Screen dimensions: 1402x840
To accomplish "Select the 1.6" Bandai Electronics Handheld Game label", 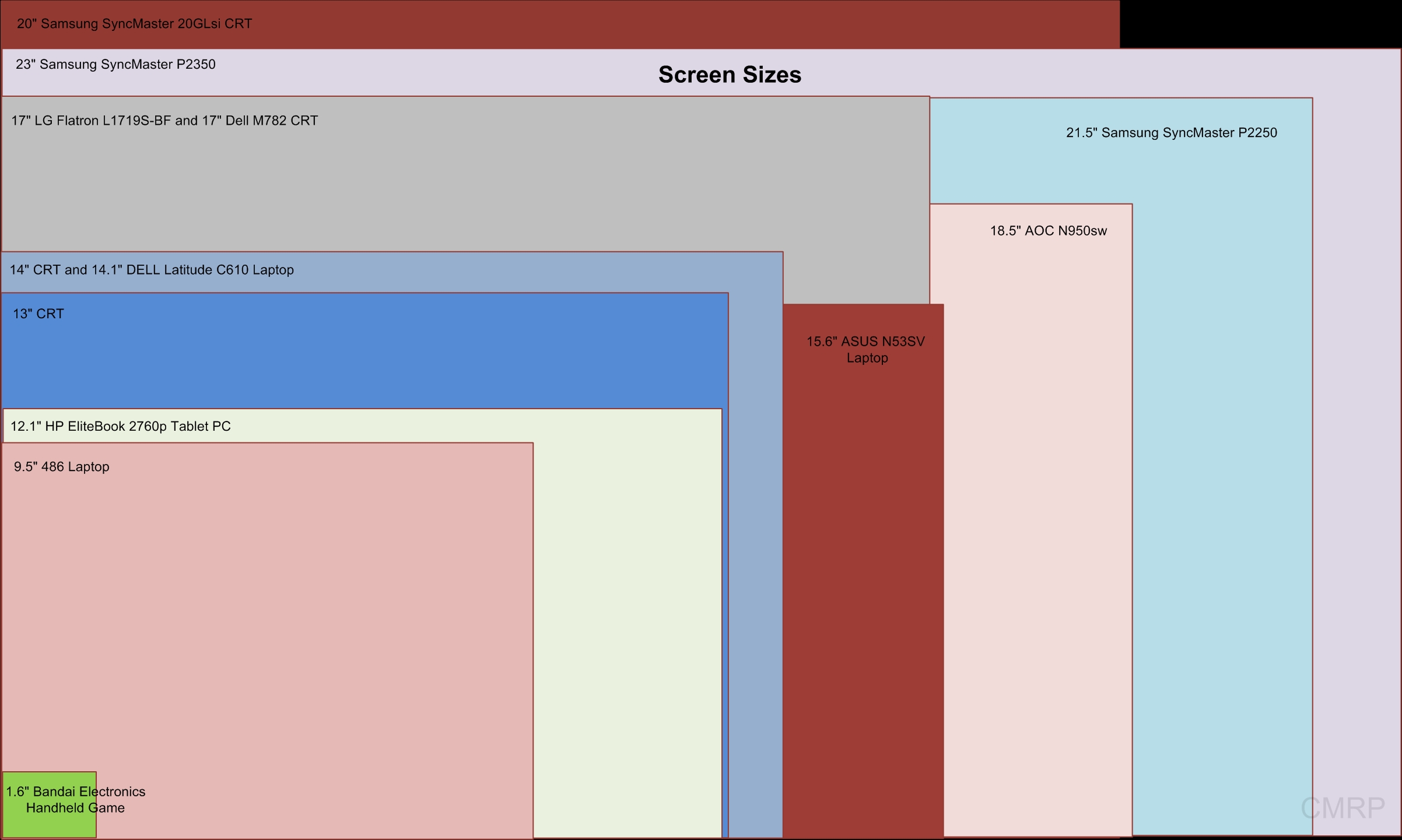I will pyautogui.click(x=76, y=799).
